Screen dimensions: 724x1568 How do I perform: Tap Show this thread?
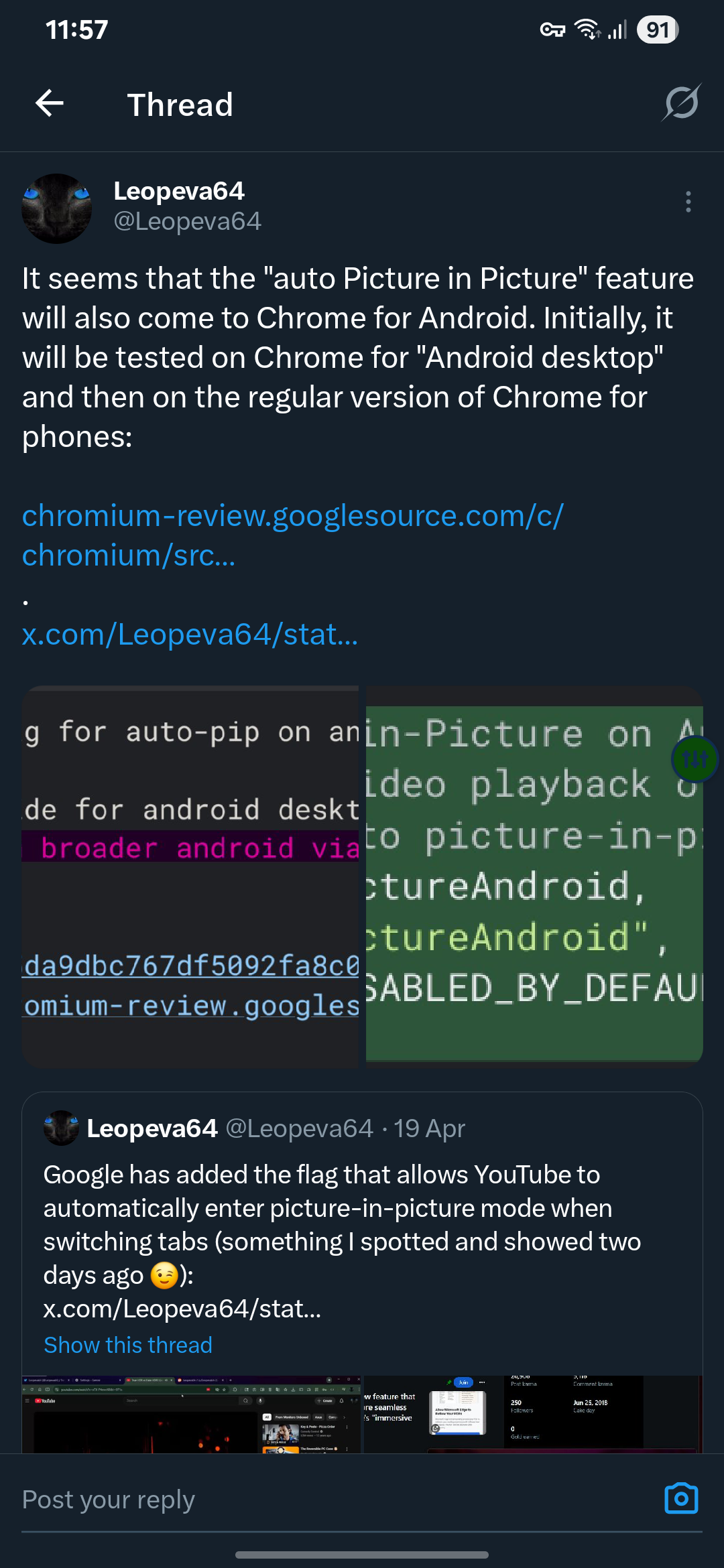click(x=128, y=1345)
